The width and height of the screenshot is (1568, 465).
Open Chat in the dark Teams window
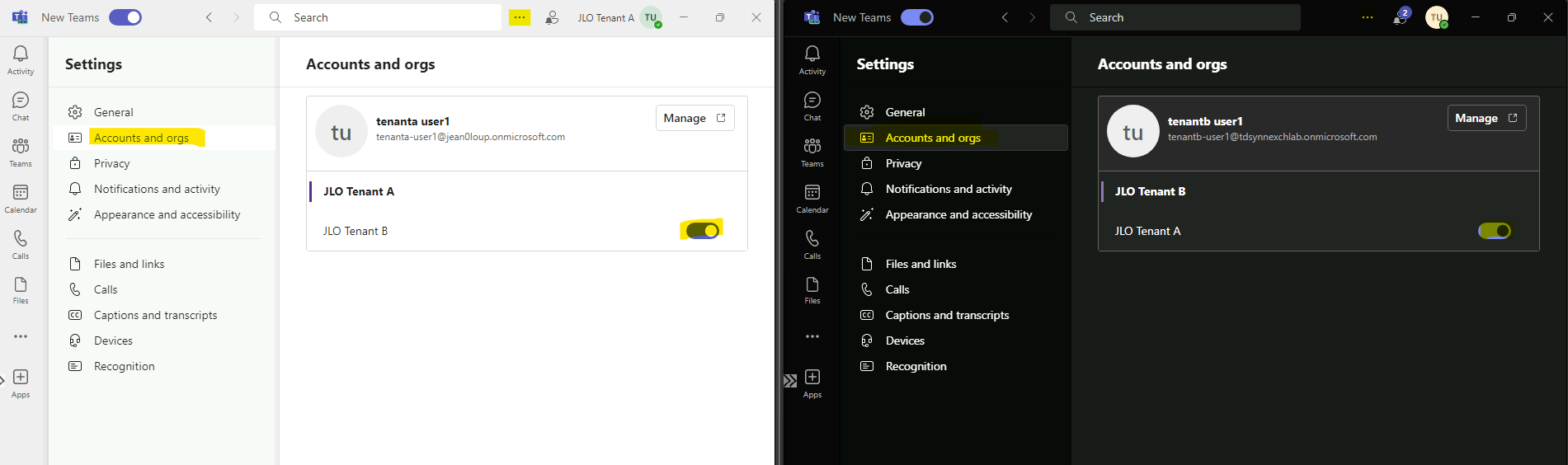point(812,106)
